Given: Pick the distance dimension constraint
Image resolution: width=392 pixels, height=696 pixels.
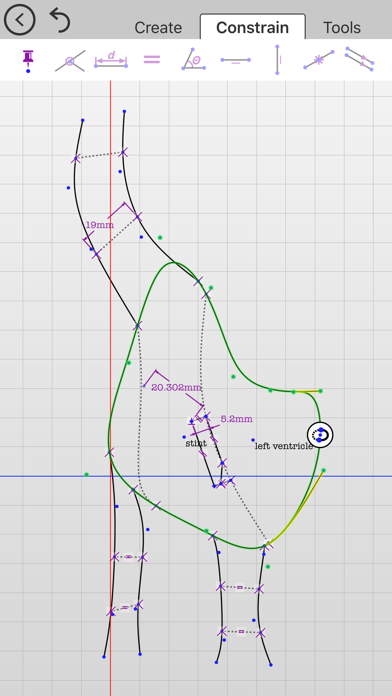Looking at the screenshot, I should [111, 60].
